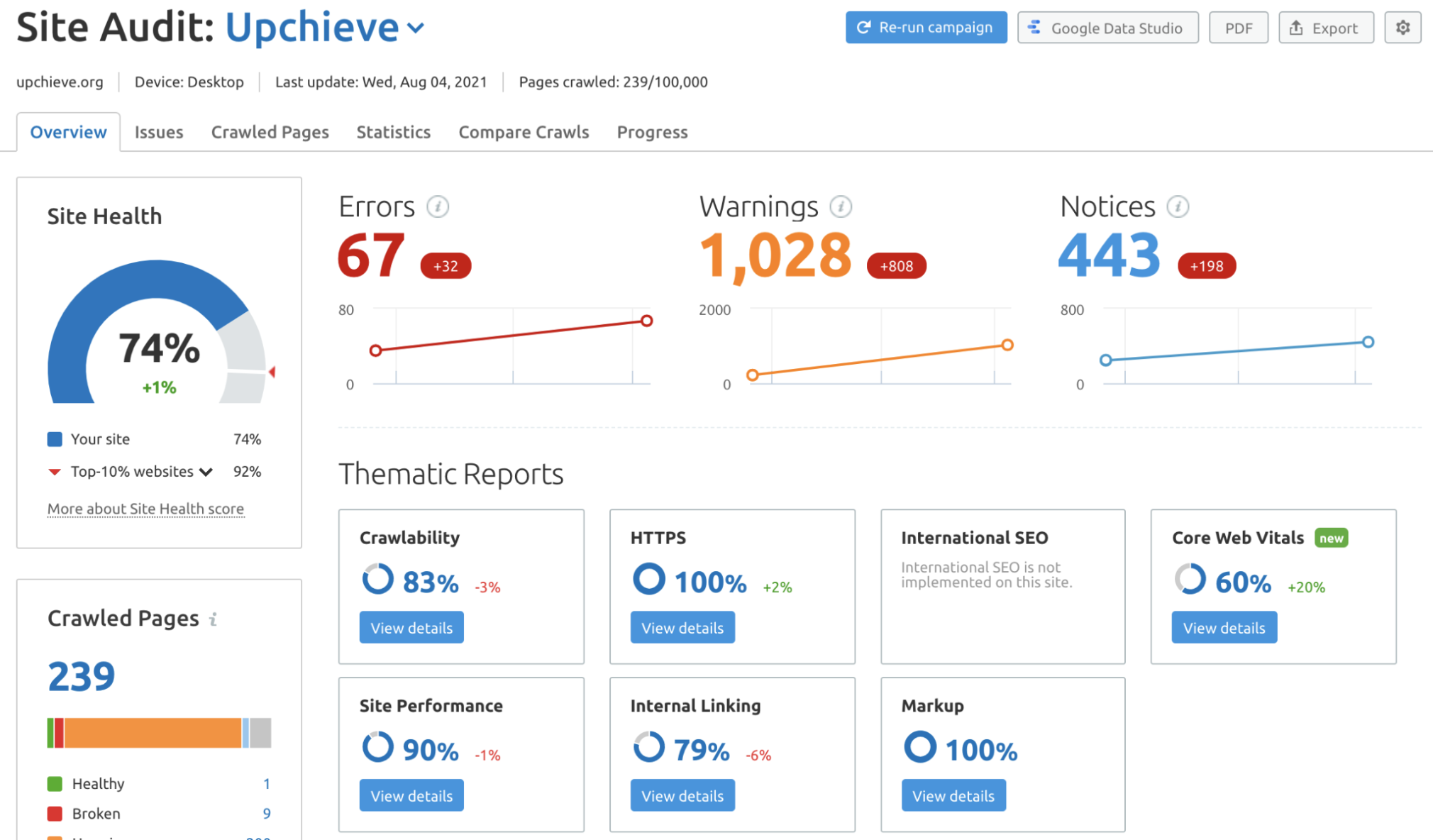1433x840 pixels.
Task: Click the Google Data Studio button
Action: coord(1107,28)
